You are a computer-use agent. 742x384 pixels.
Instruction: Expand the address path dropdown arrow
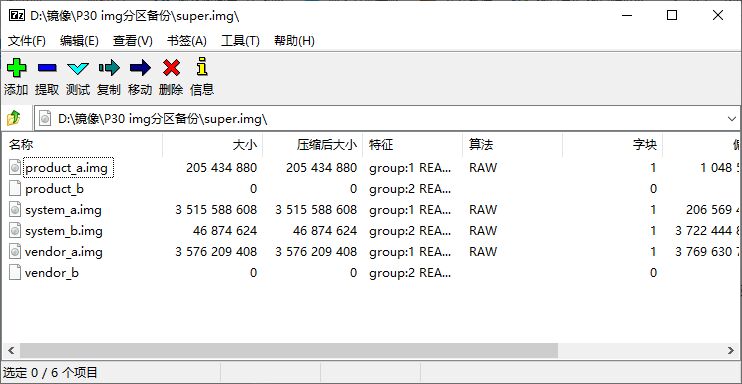pos(732,119)
